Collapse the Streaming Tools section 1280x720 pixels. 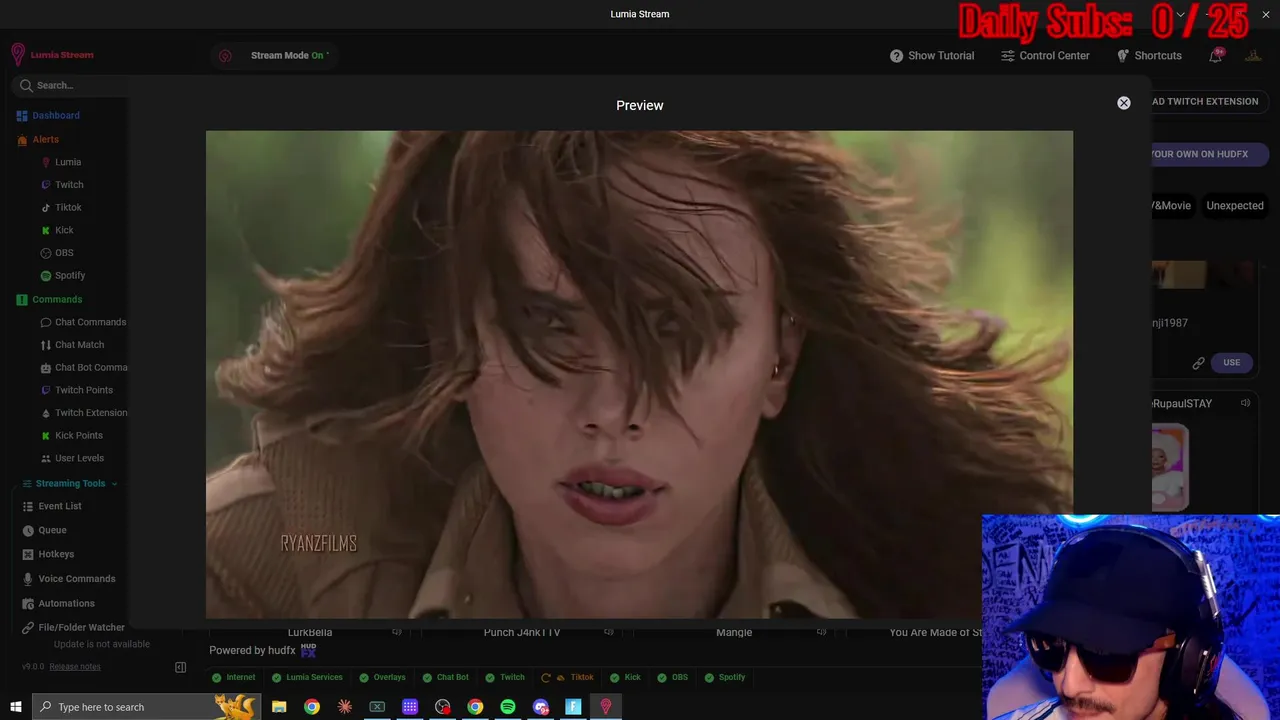70,483
